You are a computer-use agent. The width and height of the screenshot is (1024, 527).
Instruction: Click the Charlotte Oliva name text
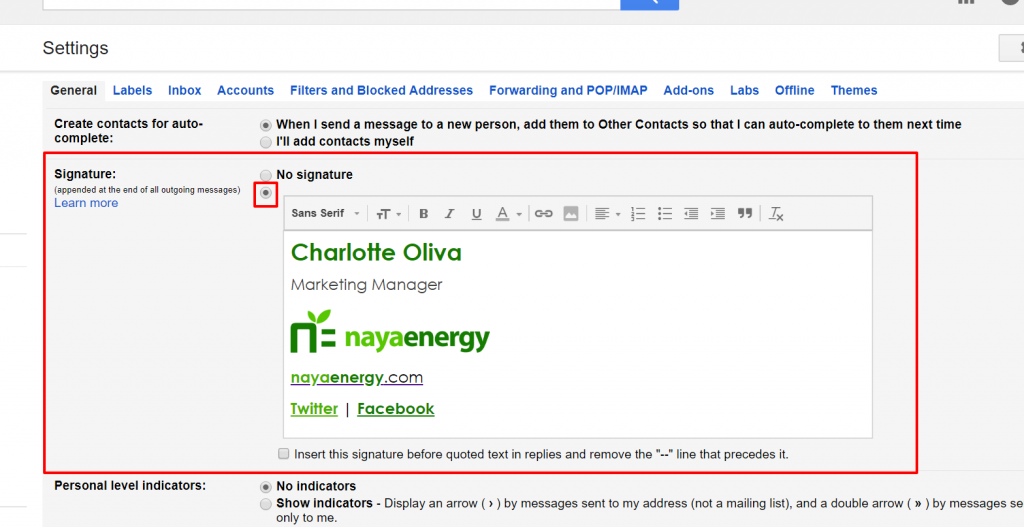click(x=376, y=253)
